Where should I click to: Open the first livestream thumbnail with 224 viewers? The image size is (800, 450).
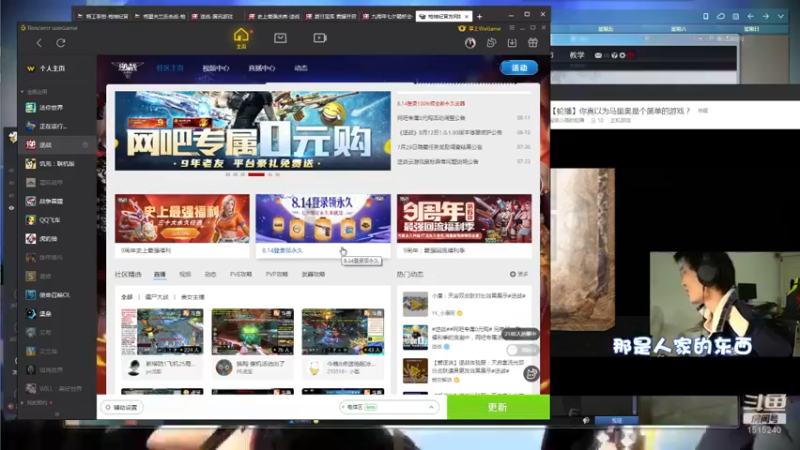coord(162,332)
